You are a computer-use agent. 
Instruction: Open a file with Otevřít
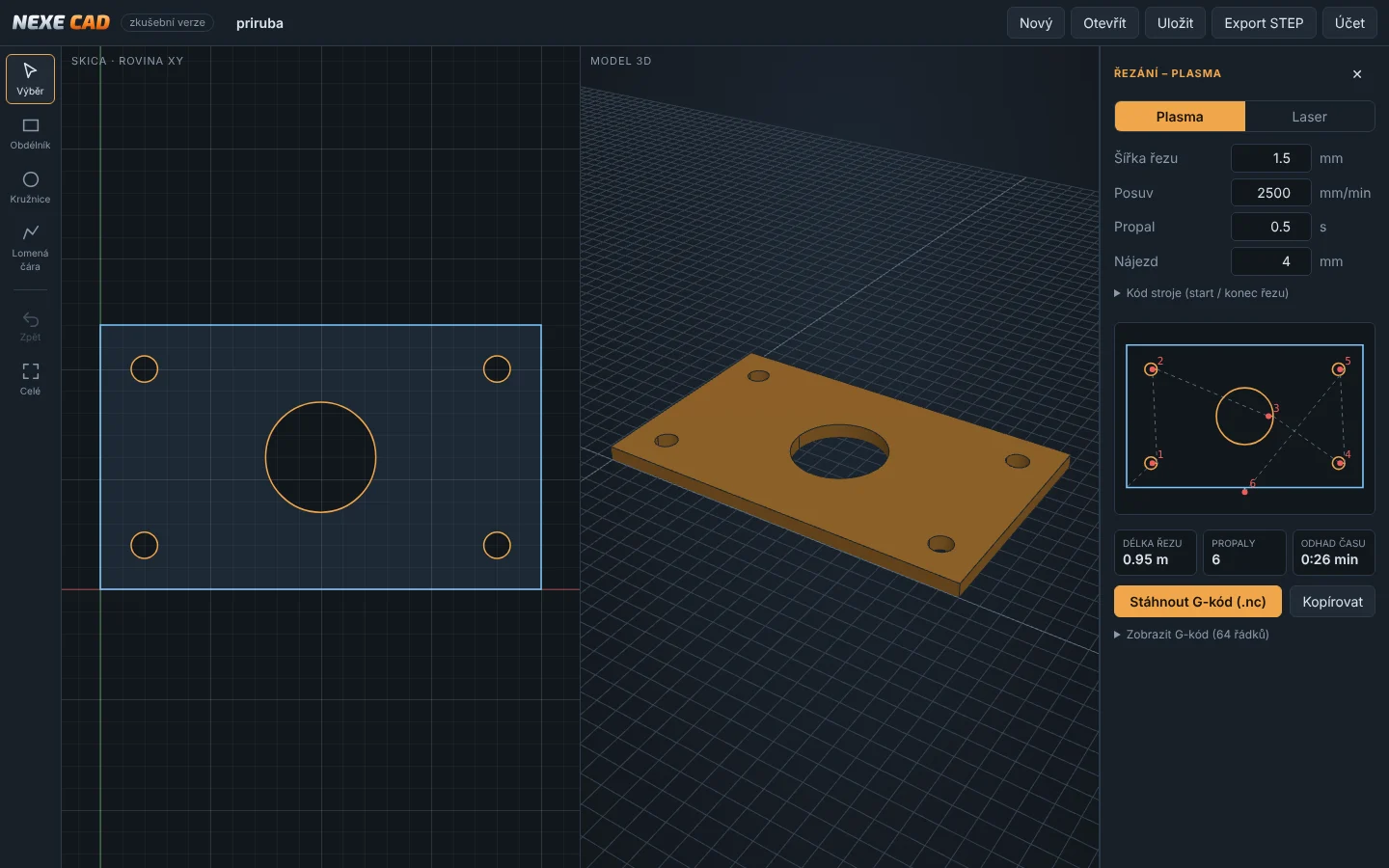(1104, 23)
